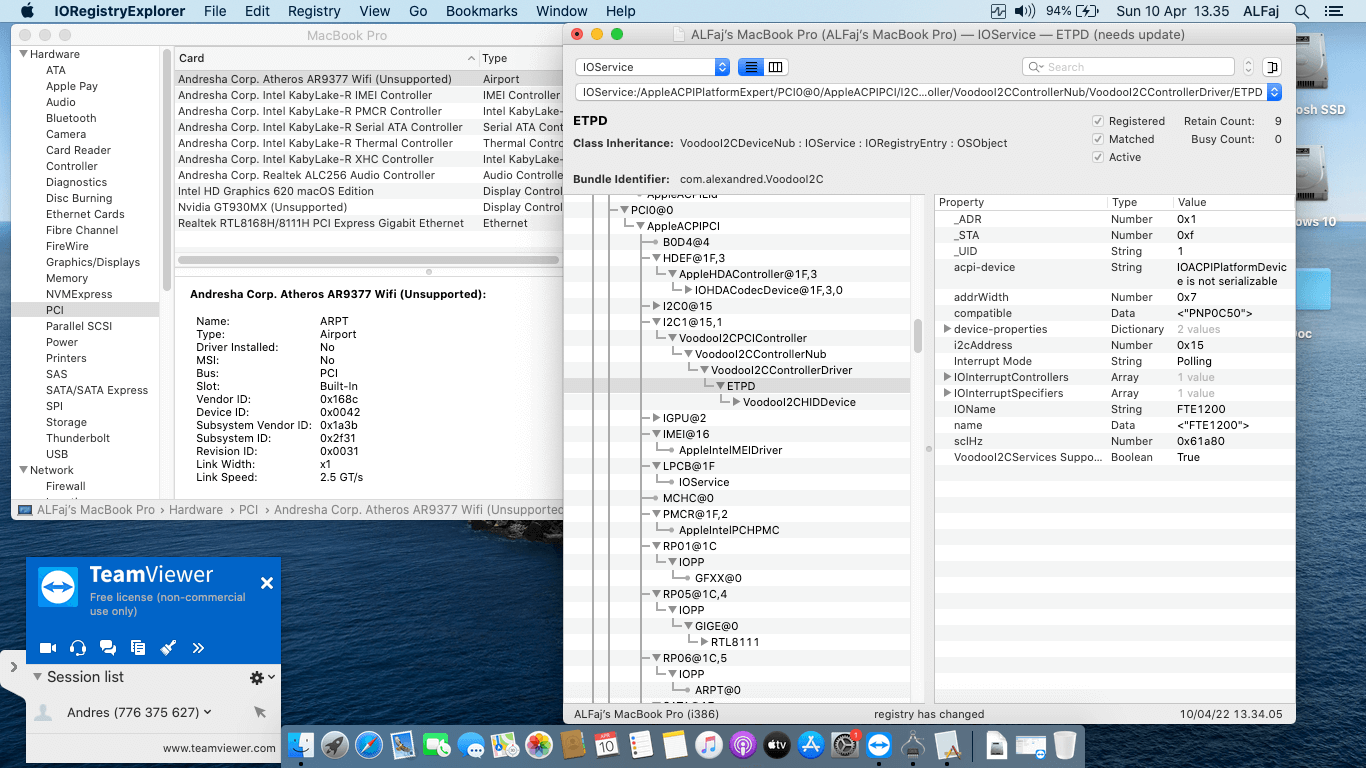Open TeamViewer chat bubbles icon

coord(108,648)
